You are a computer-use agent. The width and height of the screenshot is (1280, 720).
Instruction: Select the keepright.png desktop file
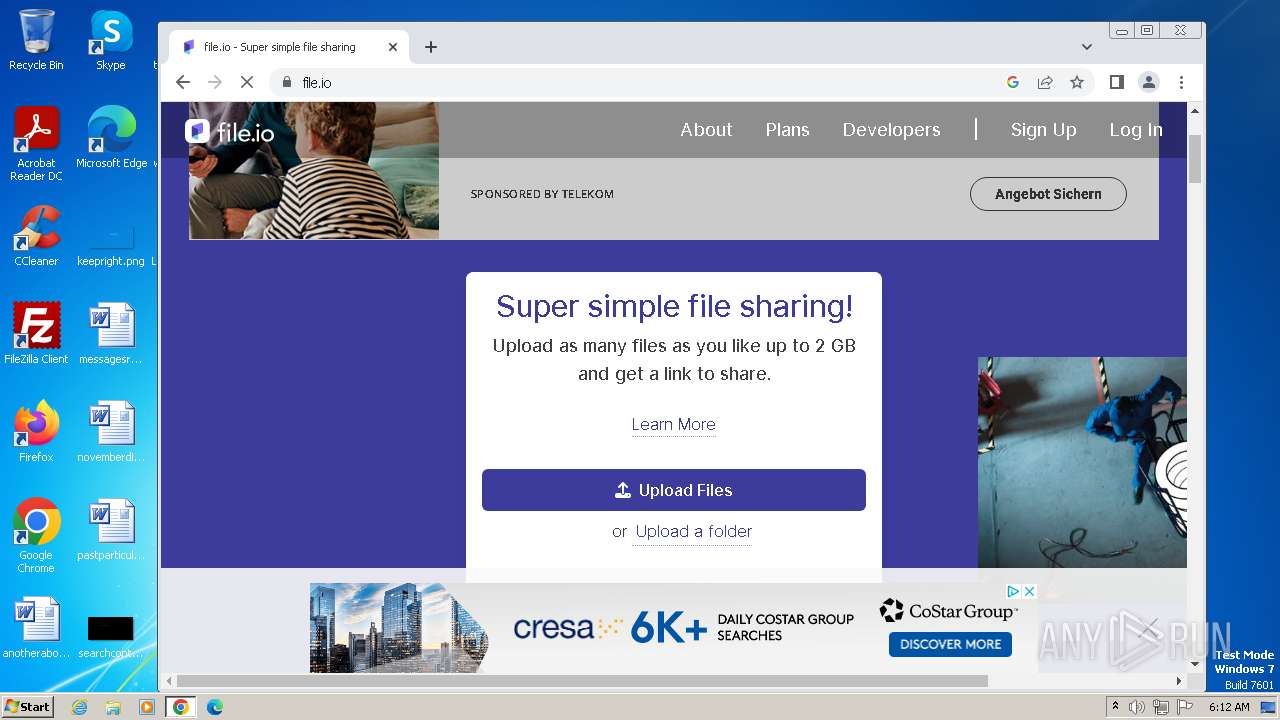[111, 244]
